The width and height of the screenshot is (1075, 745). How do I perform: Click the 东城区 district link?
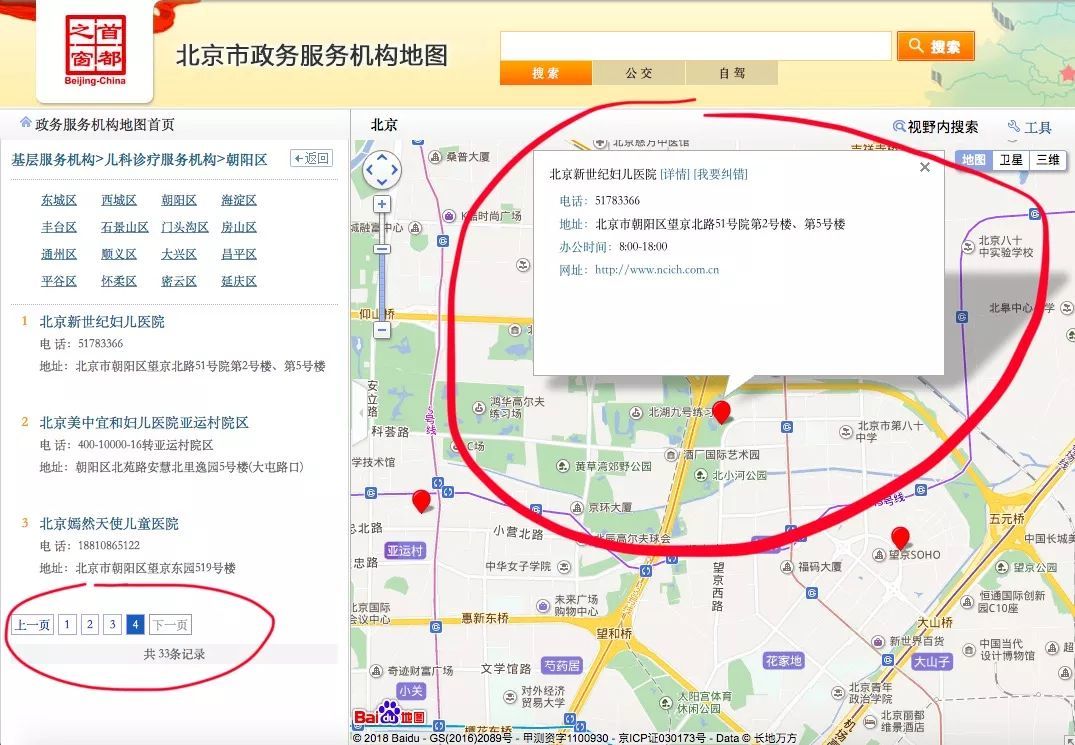59,200
